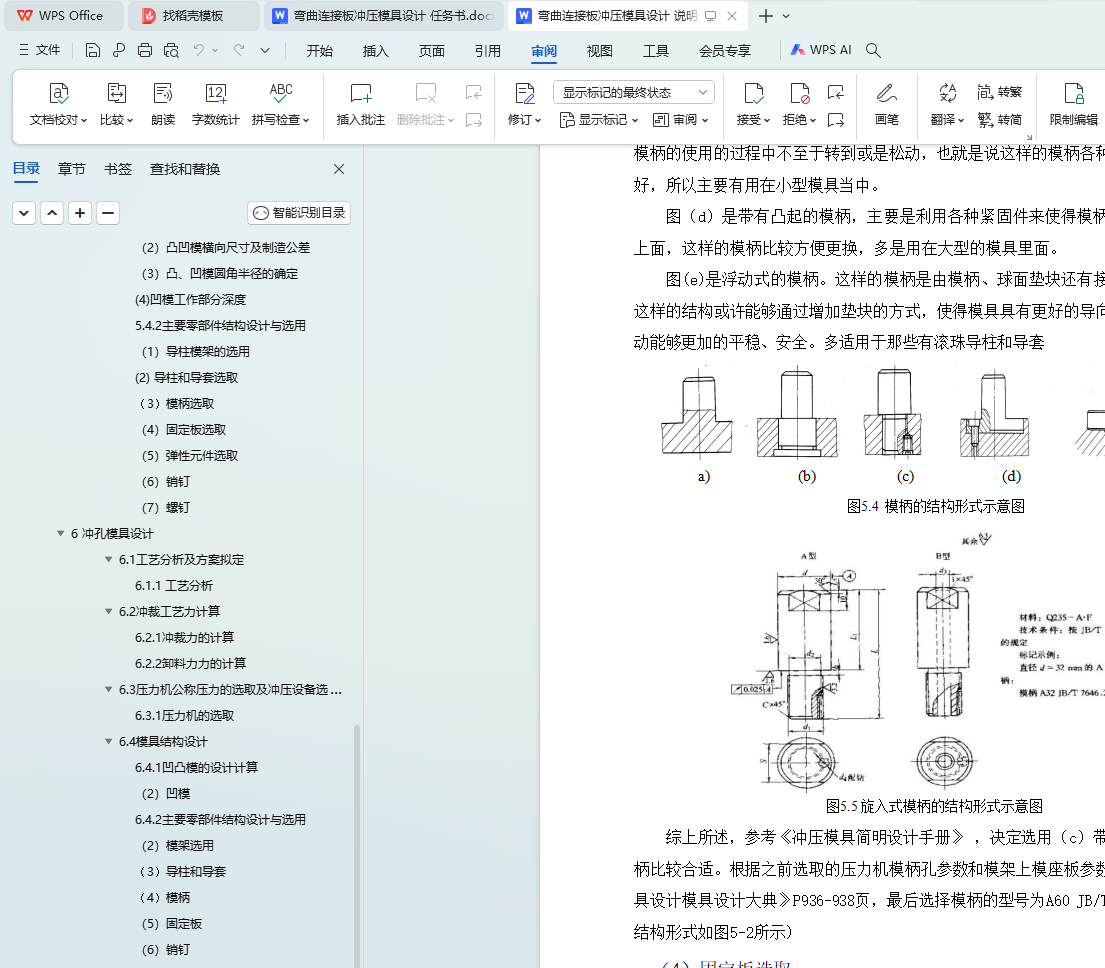Convert text with 转简 button
1105x968 pixels.
[x=999, y=120]
